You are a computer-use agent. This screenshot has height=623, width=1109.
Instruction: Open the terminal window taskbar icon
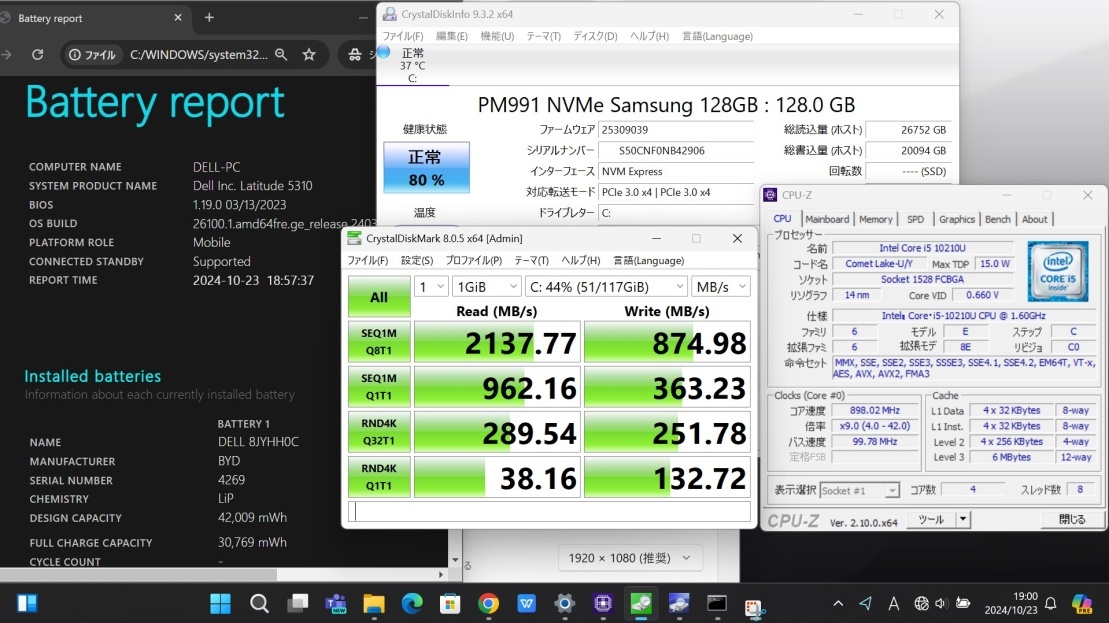716,603
